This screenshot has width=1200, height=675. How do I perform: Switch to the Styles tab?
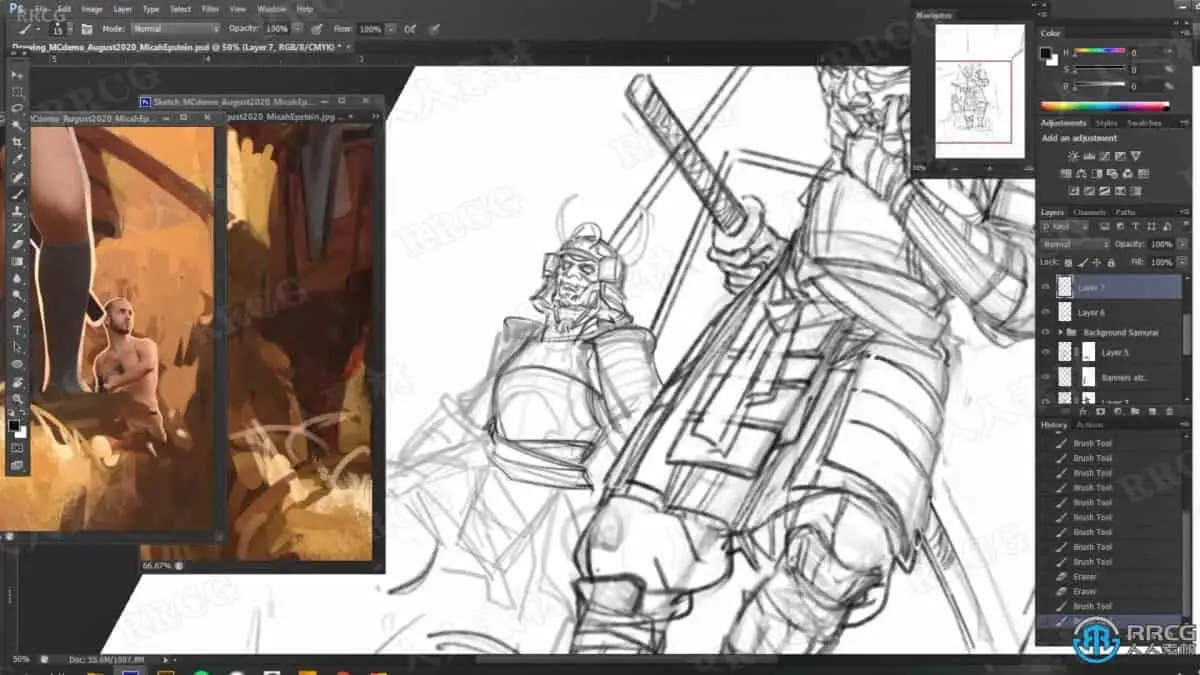point(1106,123)
